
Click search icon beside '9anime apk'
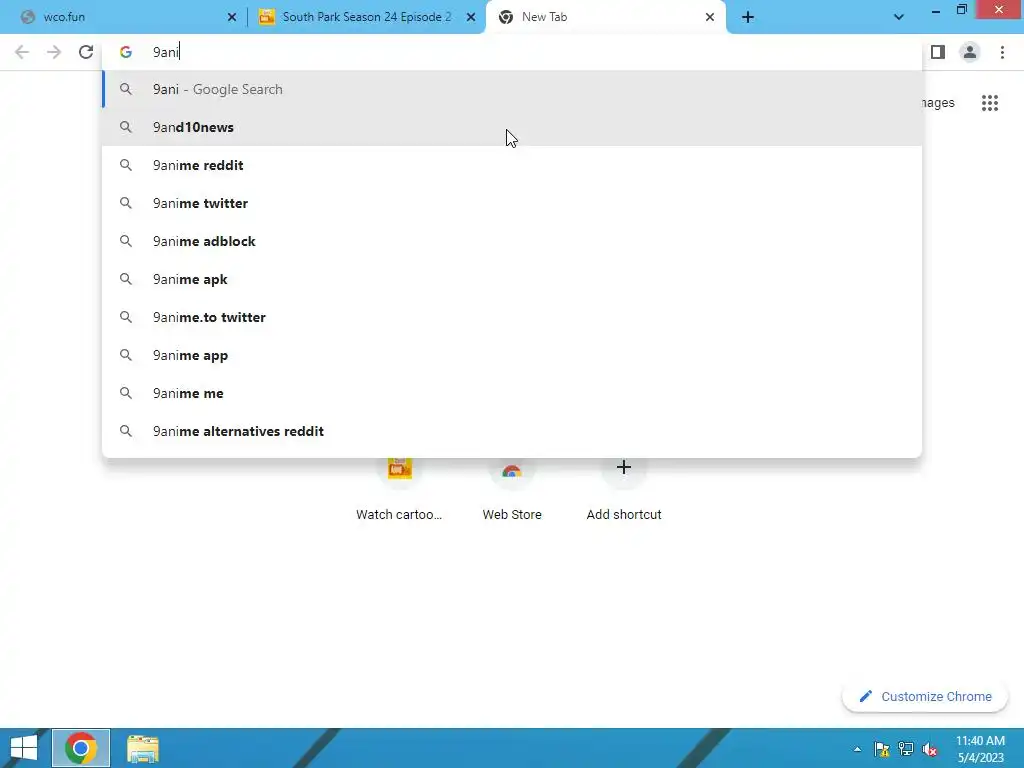tap(126, 280)
